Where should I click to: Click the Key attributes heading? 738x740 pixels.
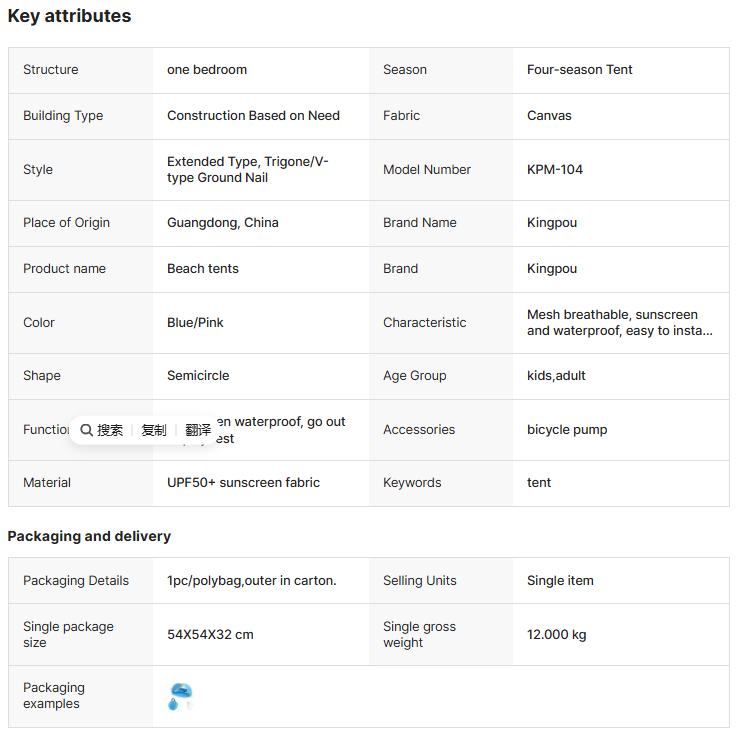(x=69, y=16)
